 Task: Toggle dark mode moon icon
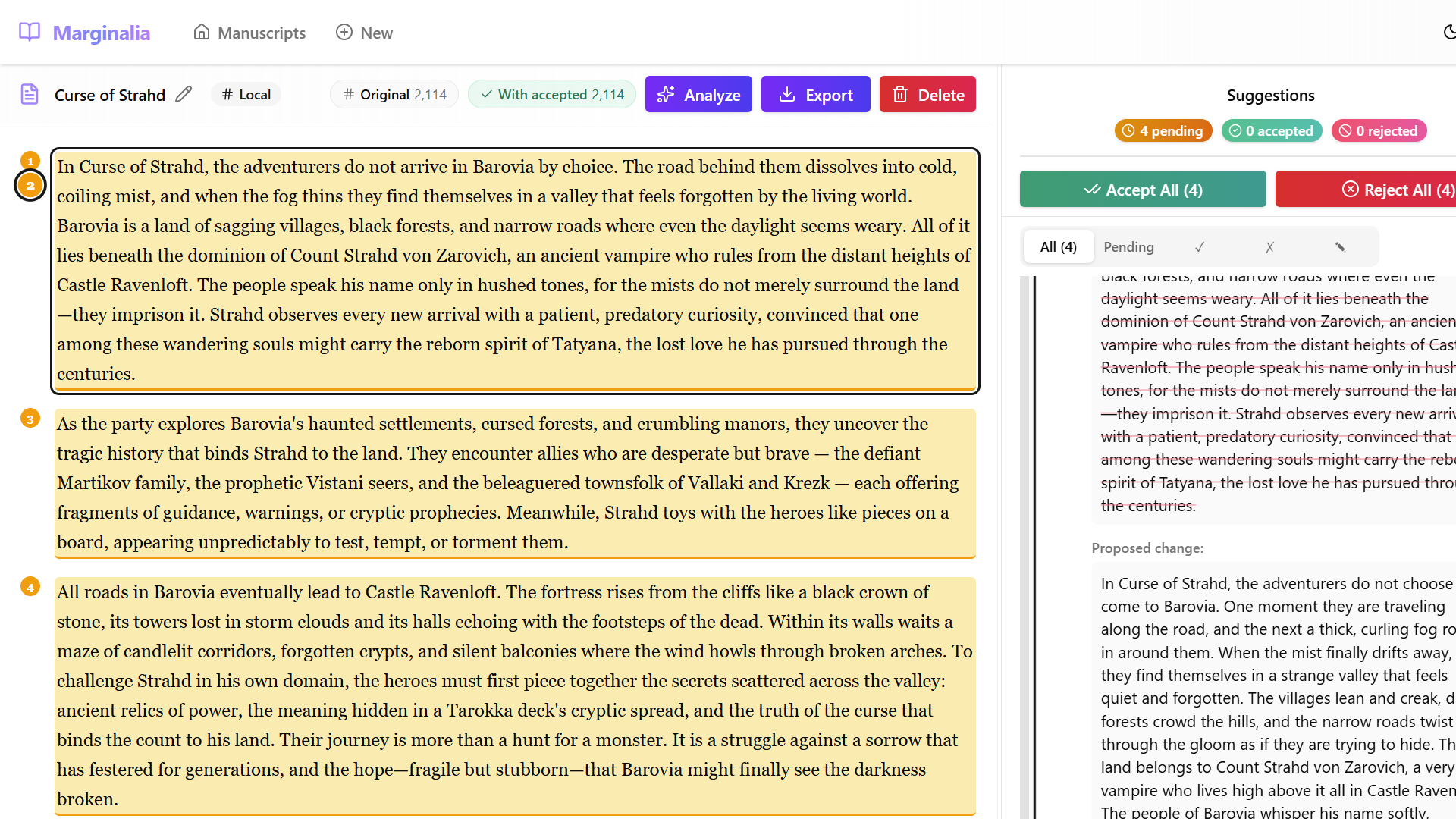(x=1449, y=33)
